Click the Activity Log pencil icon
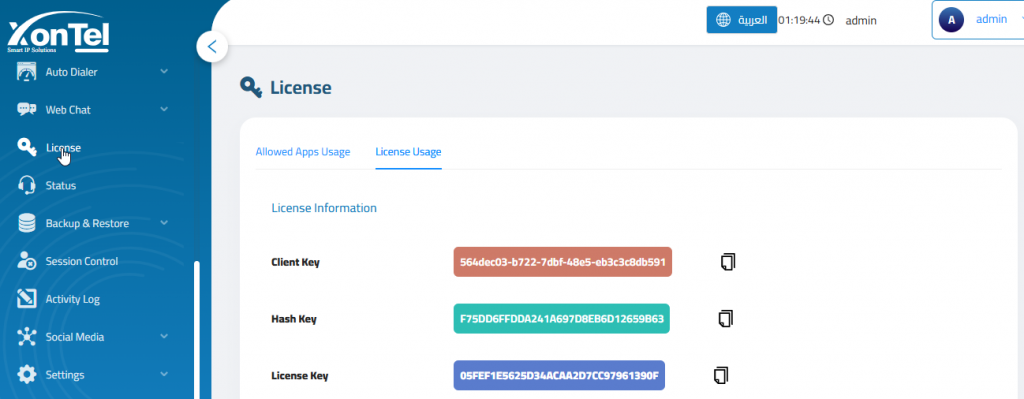This screenshot has width=1024, height=399. pos(26,299)
